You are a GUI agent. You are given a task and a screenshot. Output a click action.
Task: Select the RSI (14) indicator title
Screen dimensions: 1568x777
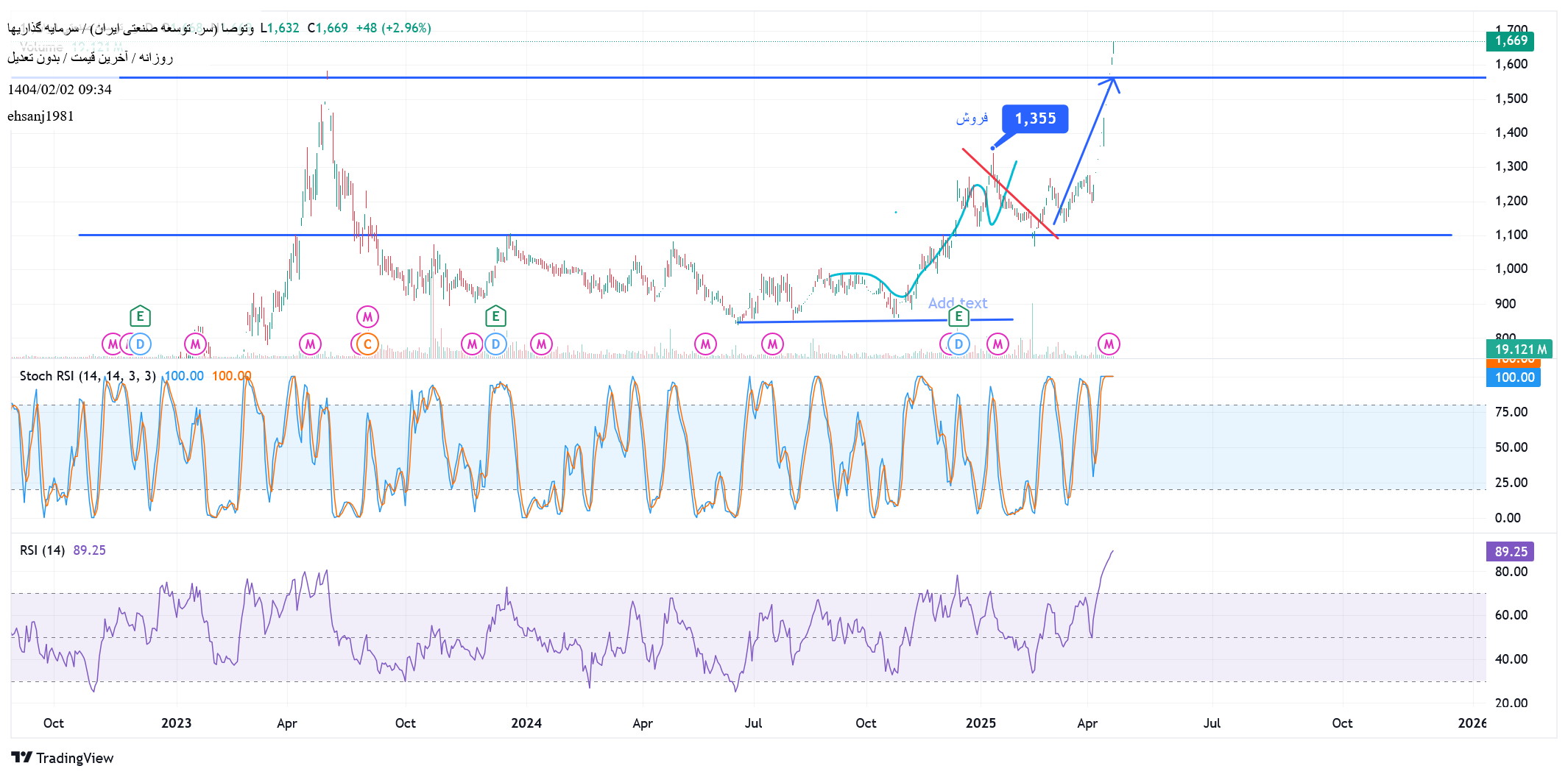pos(42,550)
